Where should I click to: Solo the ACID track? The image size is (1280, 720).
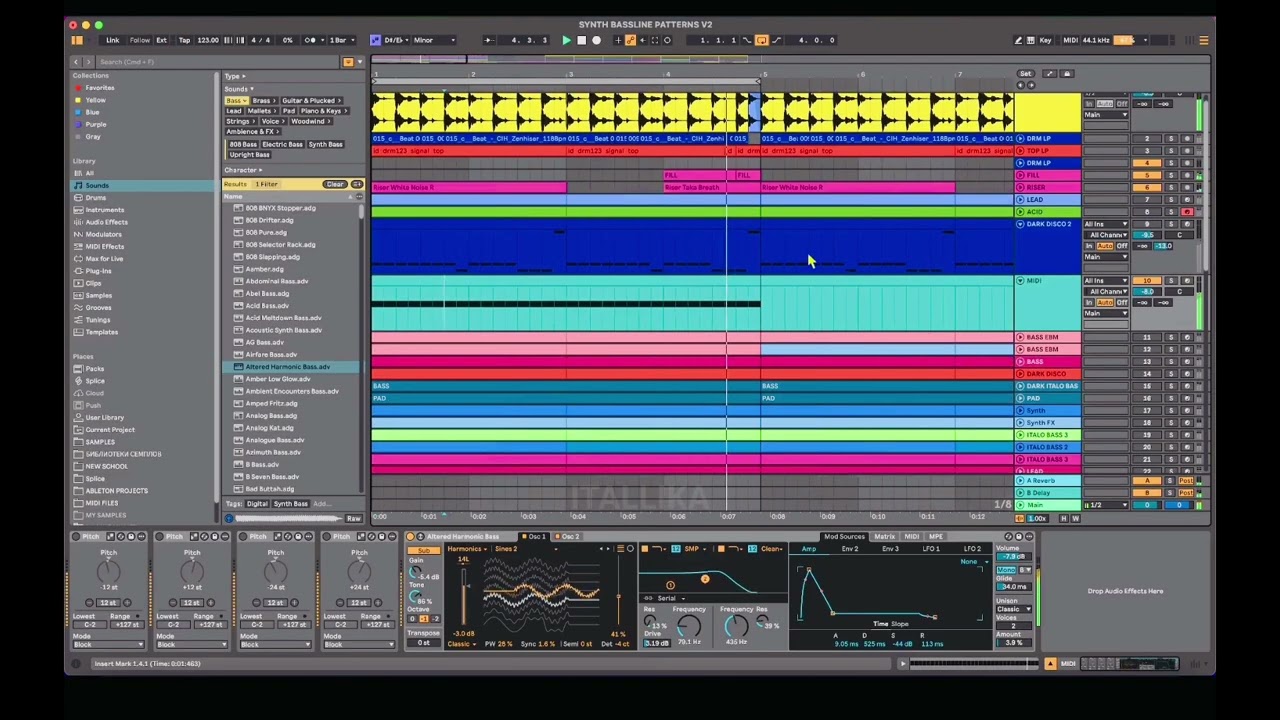point(1171,212)
